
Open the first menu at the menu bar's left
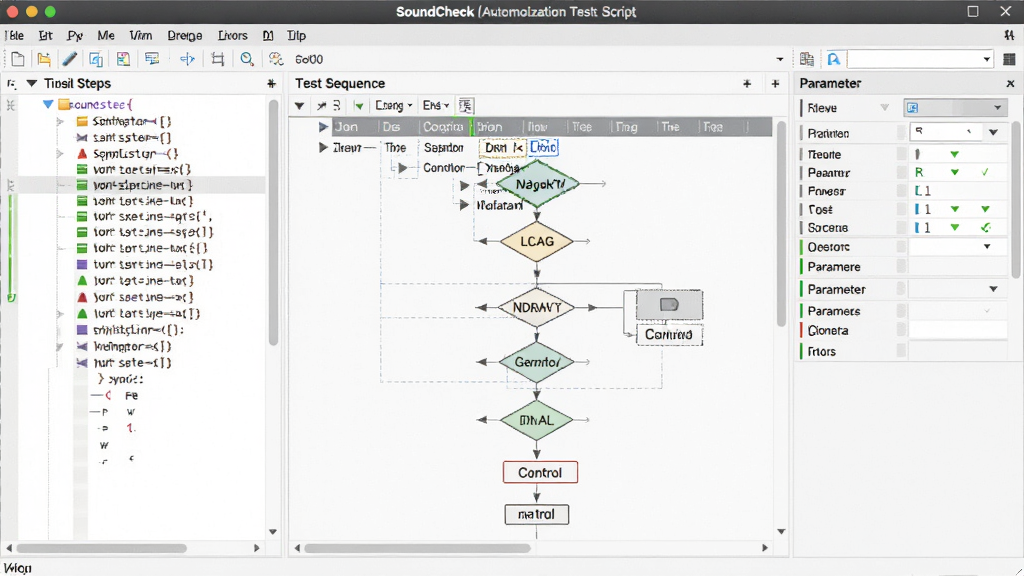[x=14, y=35]
